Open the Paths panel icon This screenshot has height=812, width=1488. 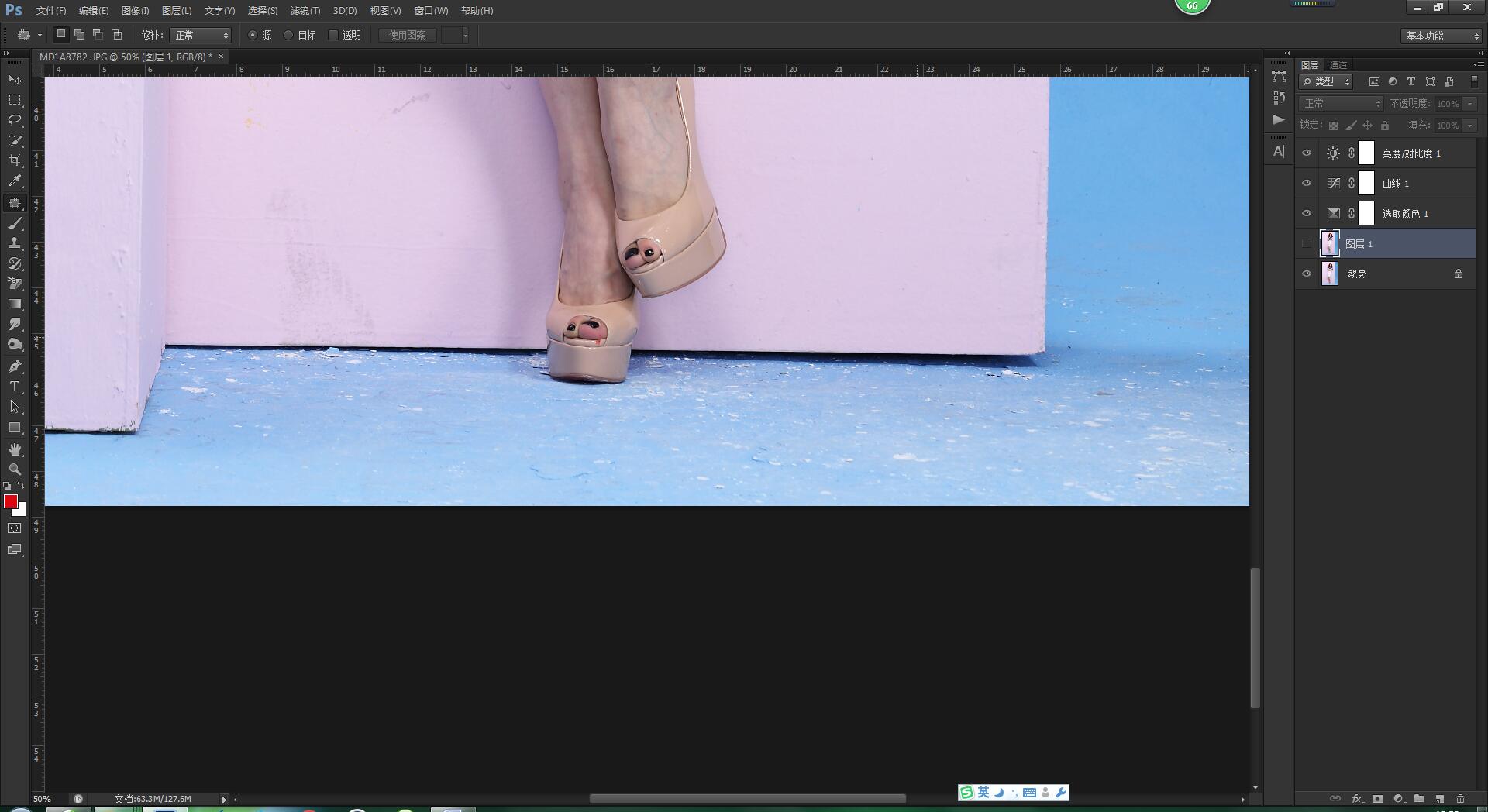coord(1279,77)
